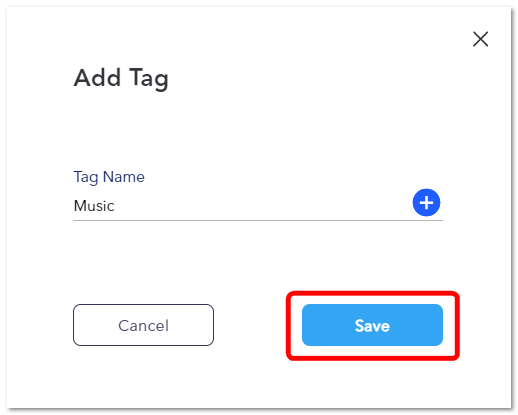Image resolution: width=518 pixels, height=415 pixels.
Task: Cancel adding the tag
Action: pos(143,325)
